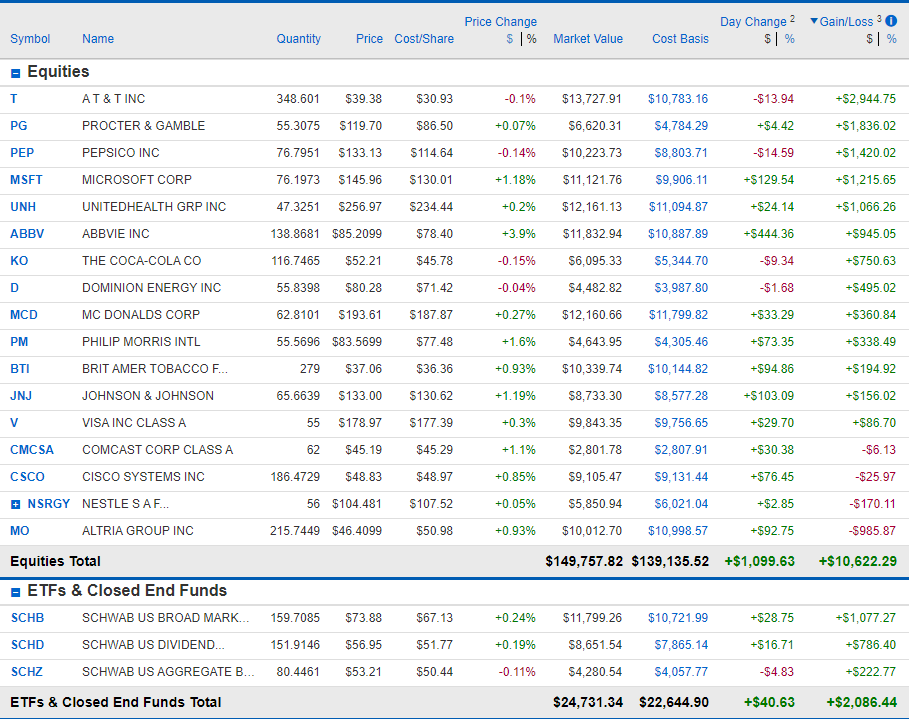The height and width of the screenshot is (719, 909).
Task: Sort by Cost Basis column
Action: point(681,39)
